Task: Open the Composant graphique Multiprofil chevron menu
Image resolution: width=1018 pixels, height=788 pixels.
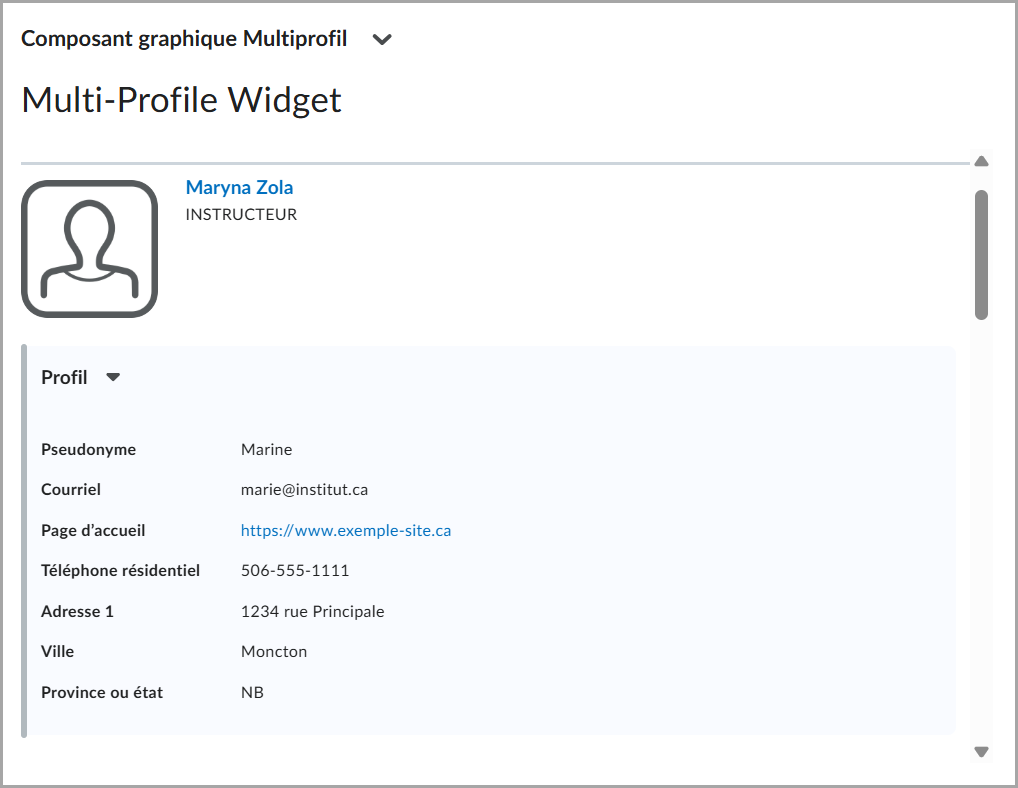Action: point(382,40)
